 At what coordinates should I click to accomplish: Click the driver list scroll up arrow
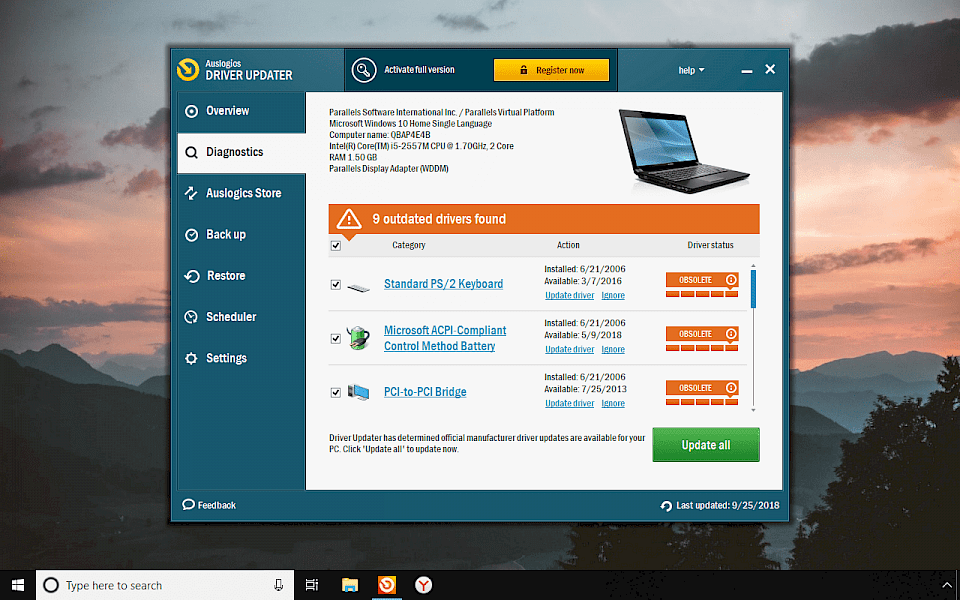click(x=753, y=266)
